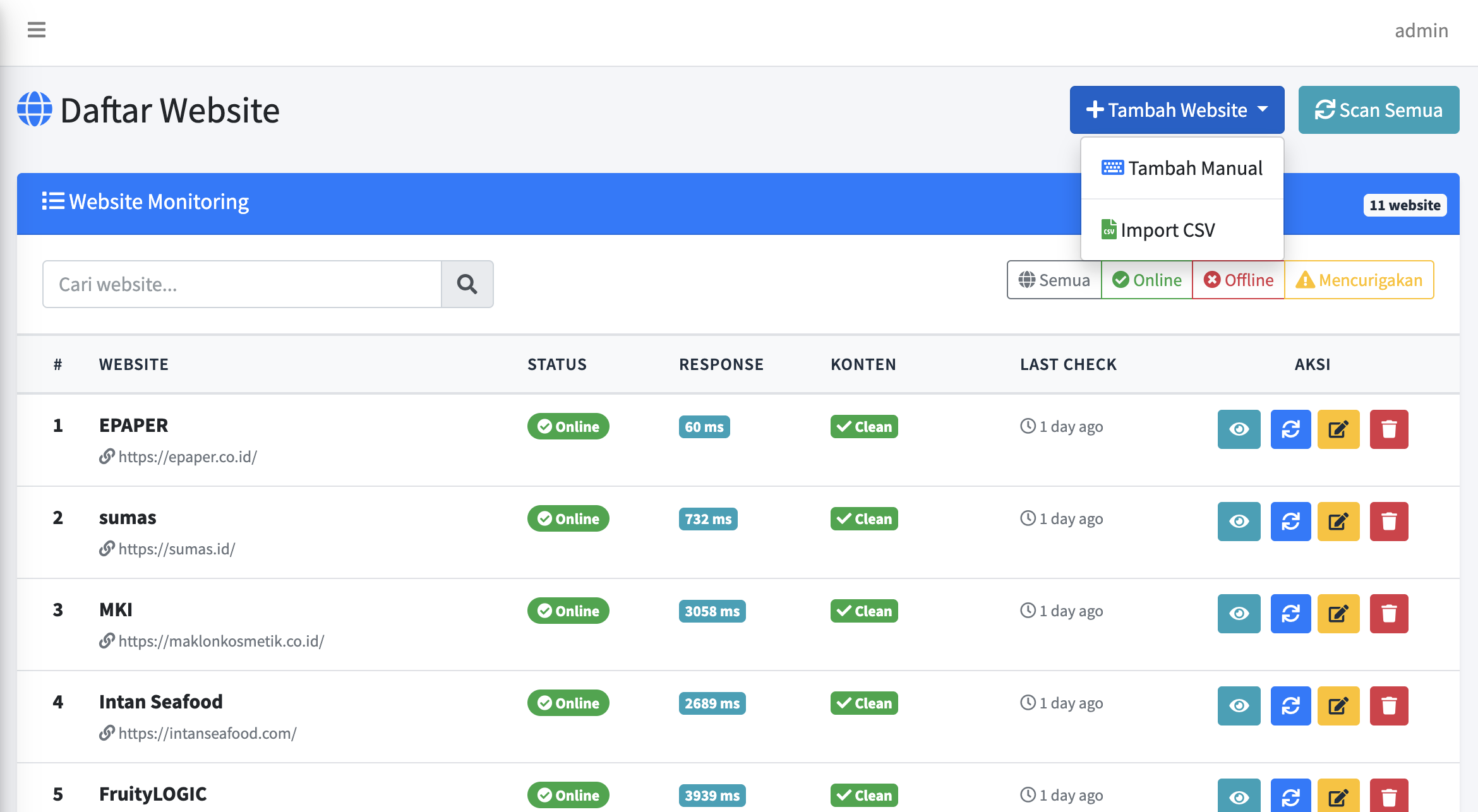Screen dimensions: 1478x812
Task: Focus the Cari website search field
Action: coord(242,284)
